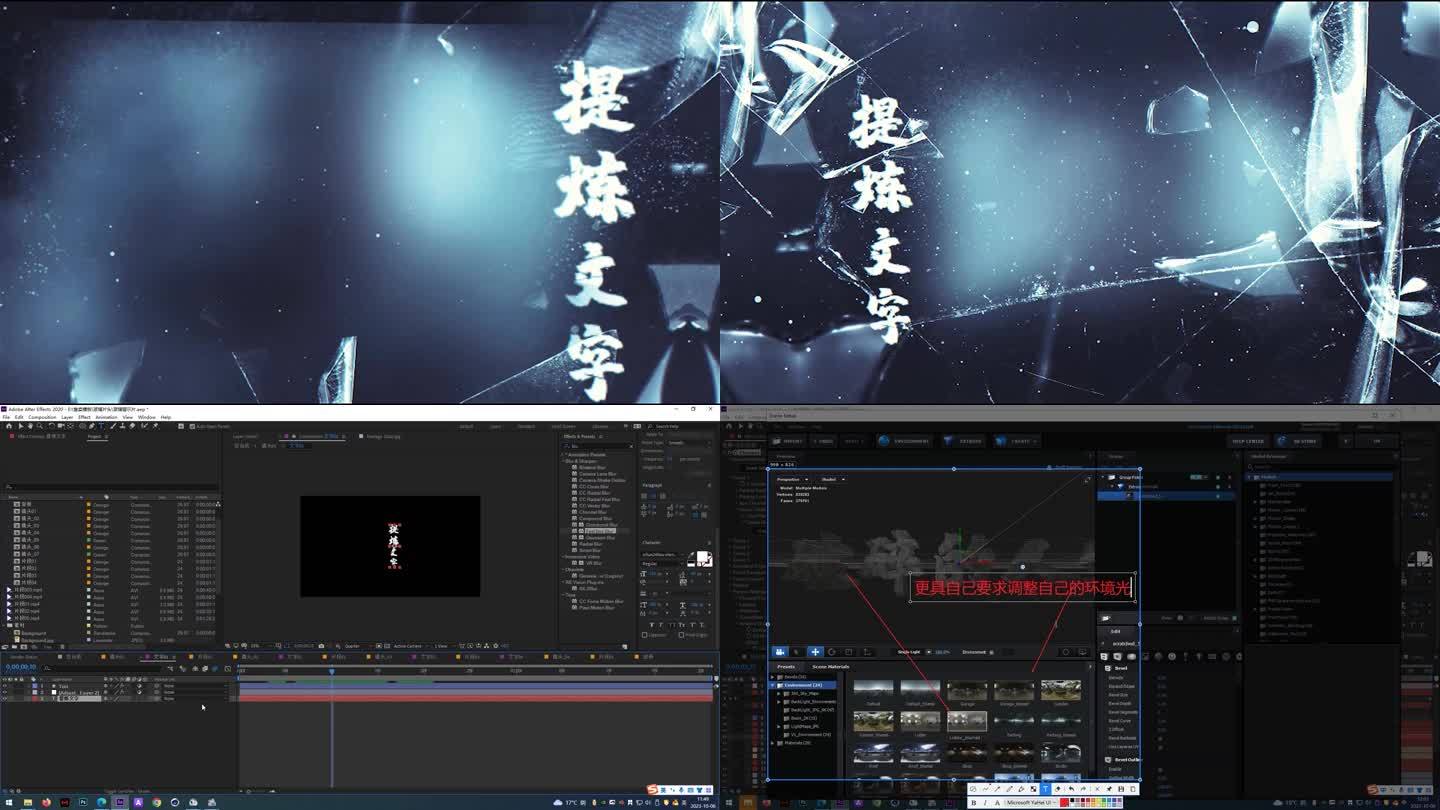Click the Home icon in After Effects toolbar

pyautogui.click(x=9, y=426)
